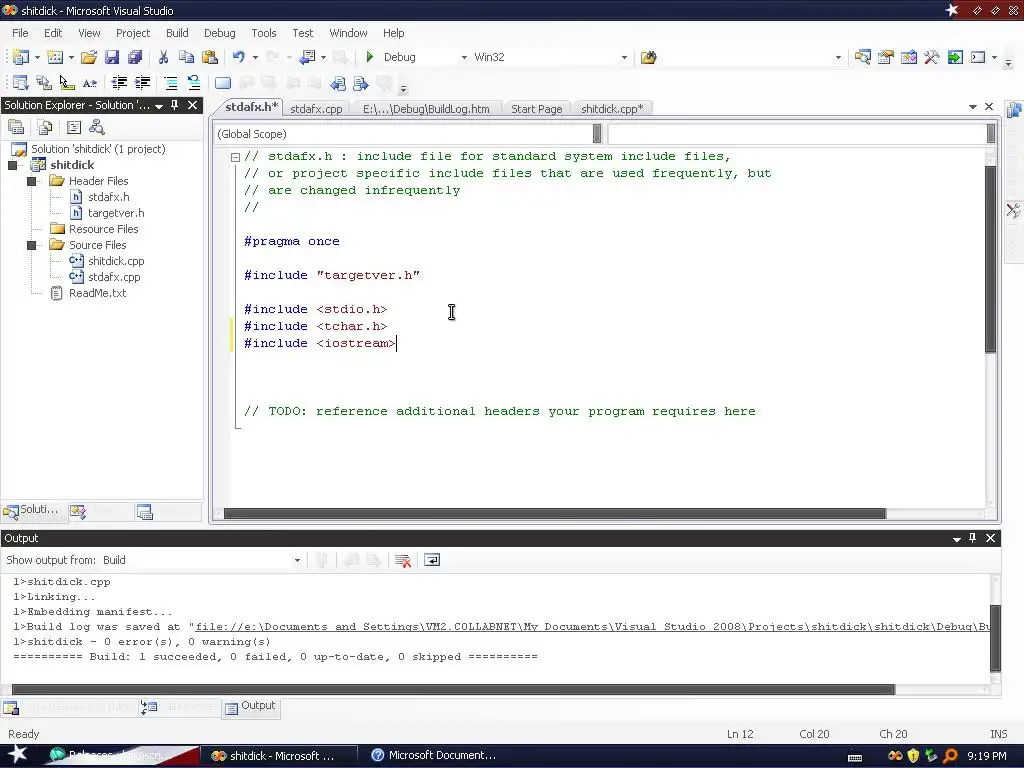Open the Properties Window toolbar icon
The height and width of the screenshot is (768, 1024).
click(886, 57)
